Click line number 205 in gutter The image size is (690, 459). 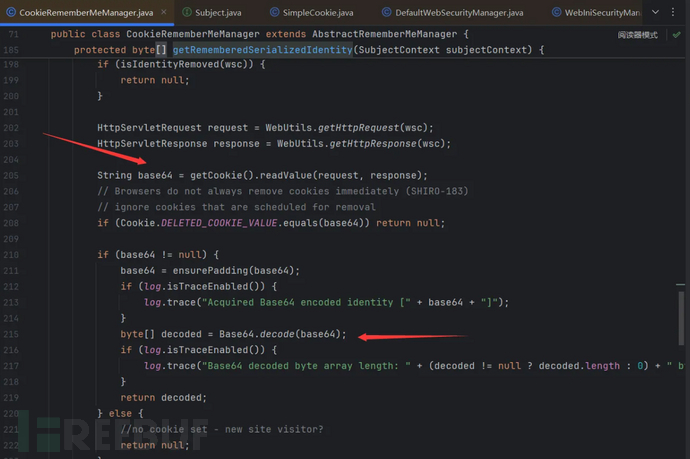[12, 175]
